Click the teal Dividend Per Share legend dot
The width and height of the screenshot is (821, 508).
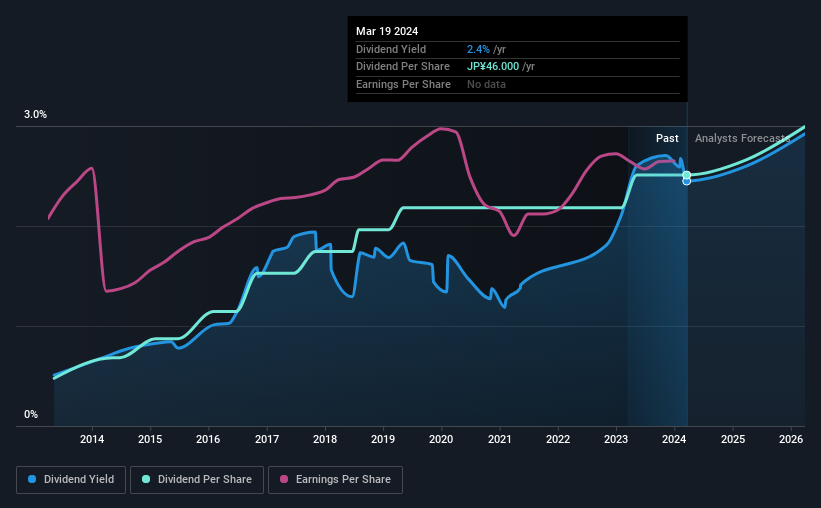click(x=146, y=479)
